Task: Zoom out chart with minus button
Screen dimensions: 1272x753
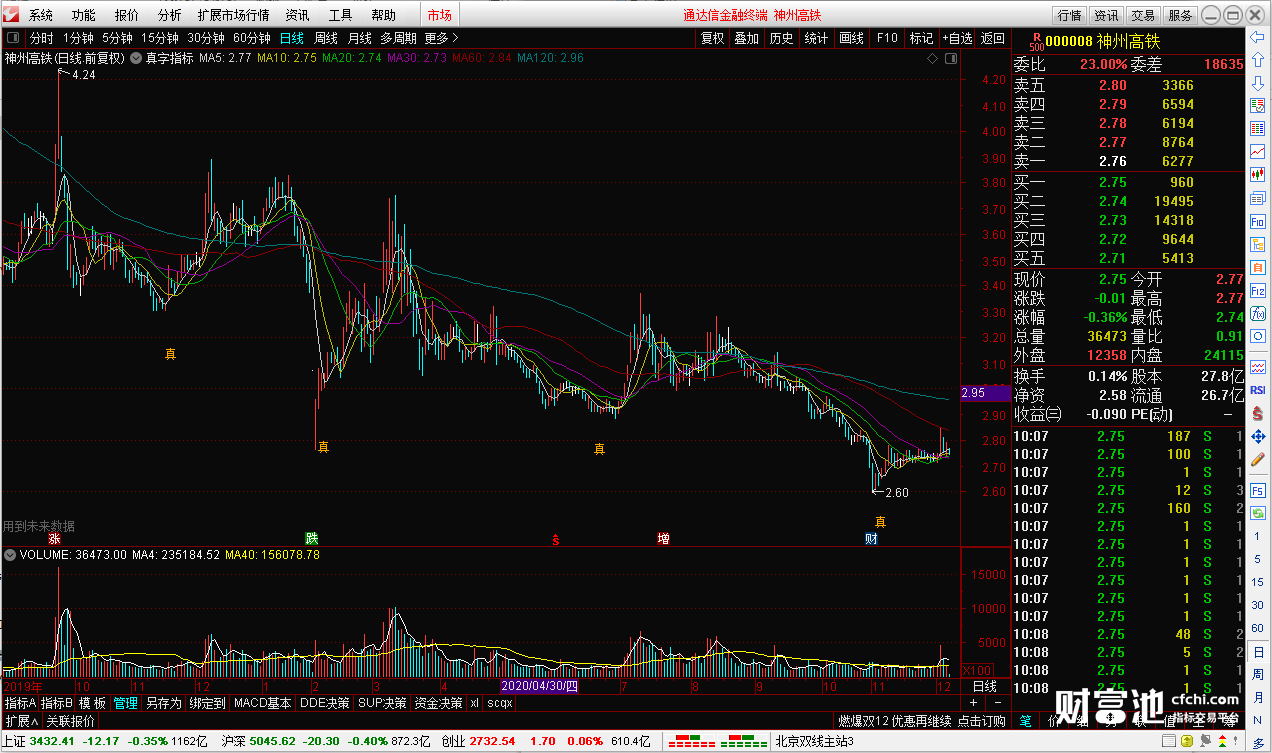Action: [x=996, y=704]
